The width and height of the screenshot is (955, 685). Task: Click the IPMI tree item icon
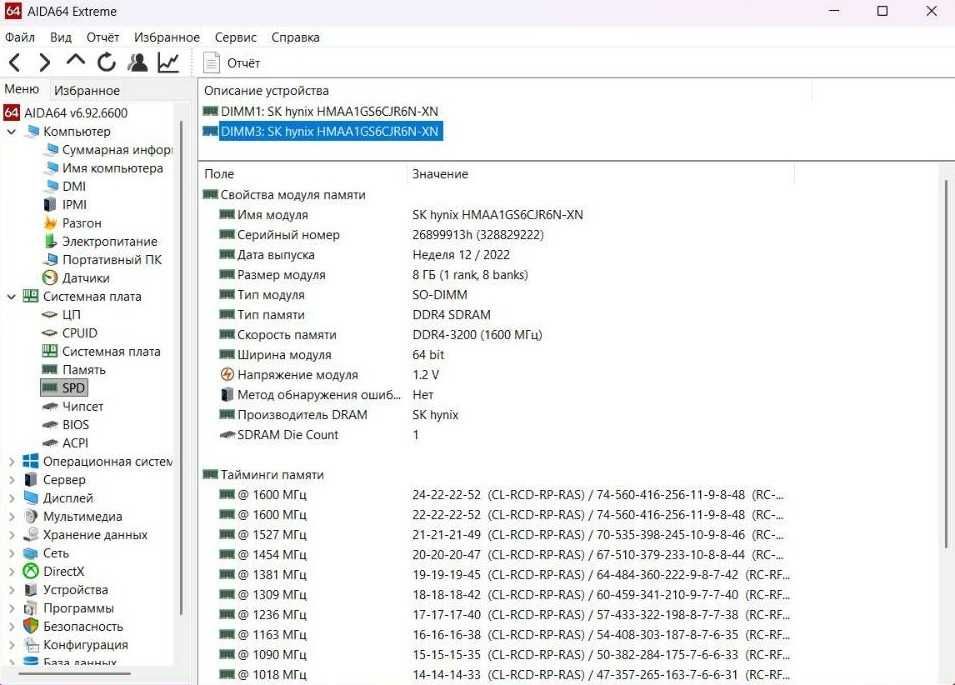pyautogui.click(x=50, y=205)
